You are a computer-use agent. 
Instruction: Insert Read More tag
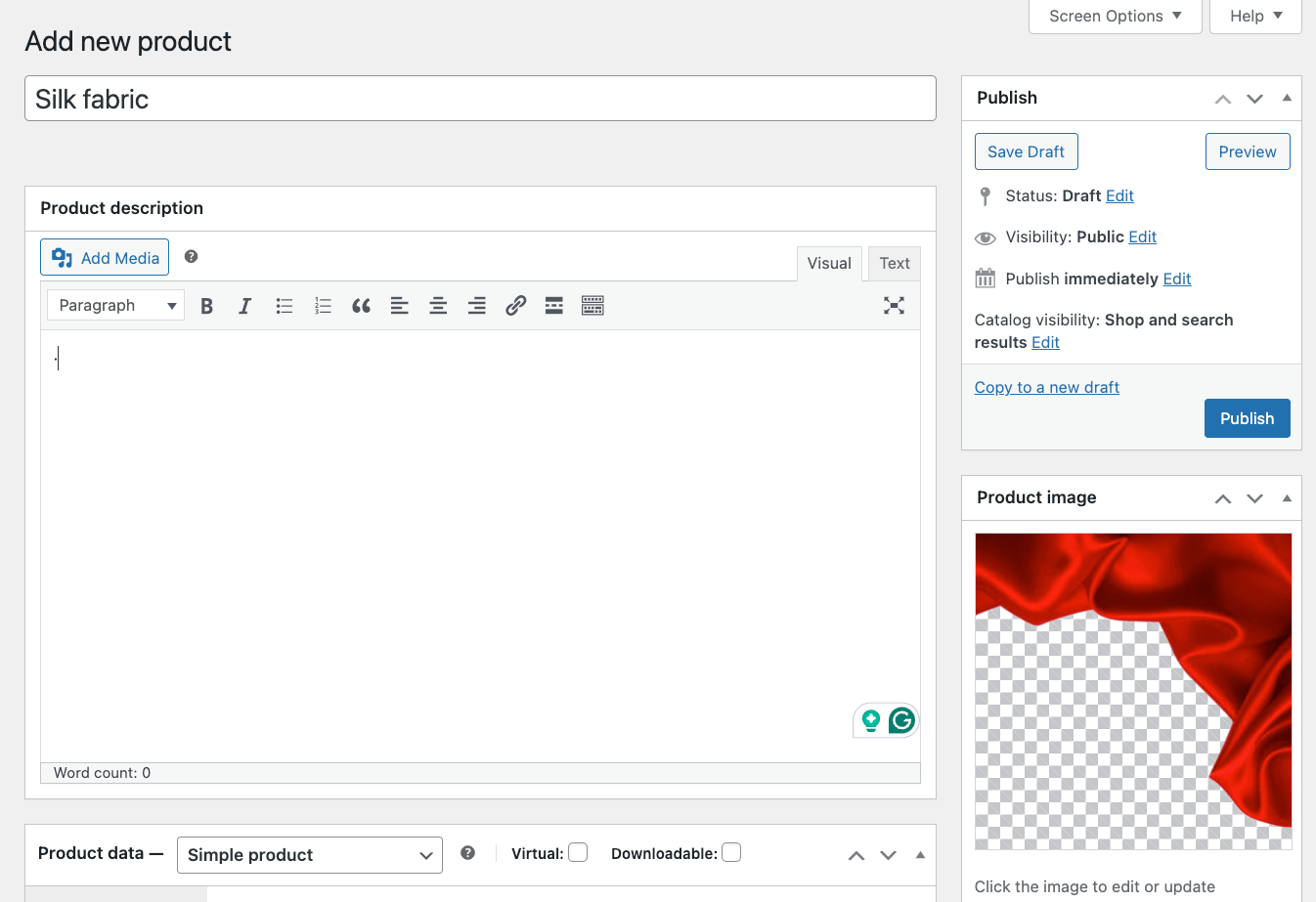(x=554, y=306)
